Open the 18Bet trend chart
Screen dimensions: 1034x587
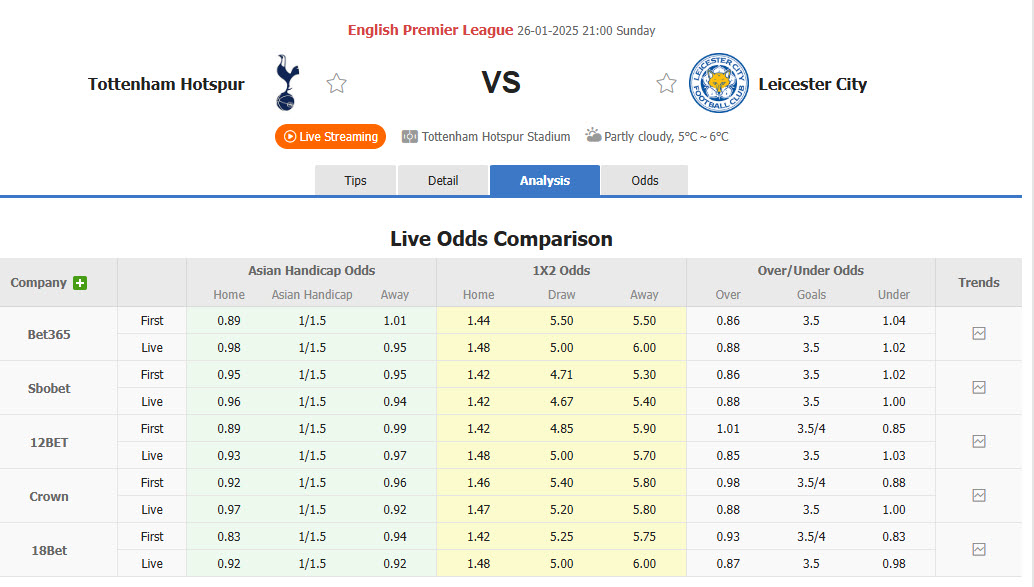click(978, 549)
